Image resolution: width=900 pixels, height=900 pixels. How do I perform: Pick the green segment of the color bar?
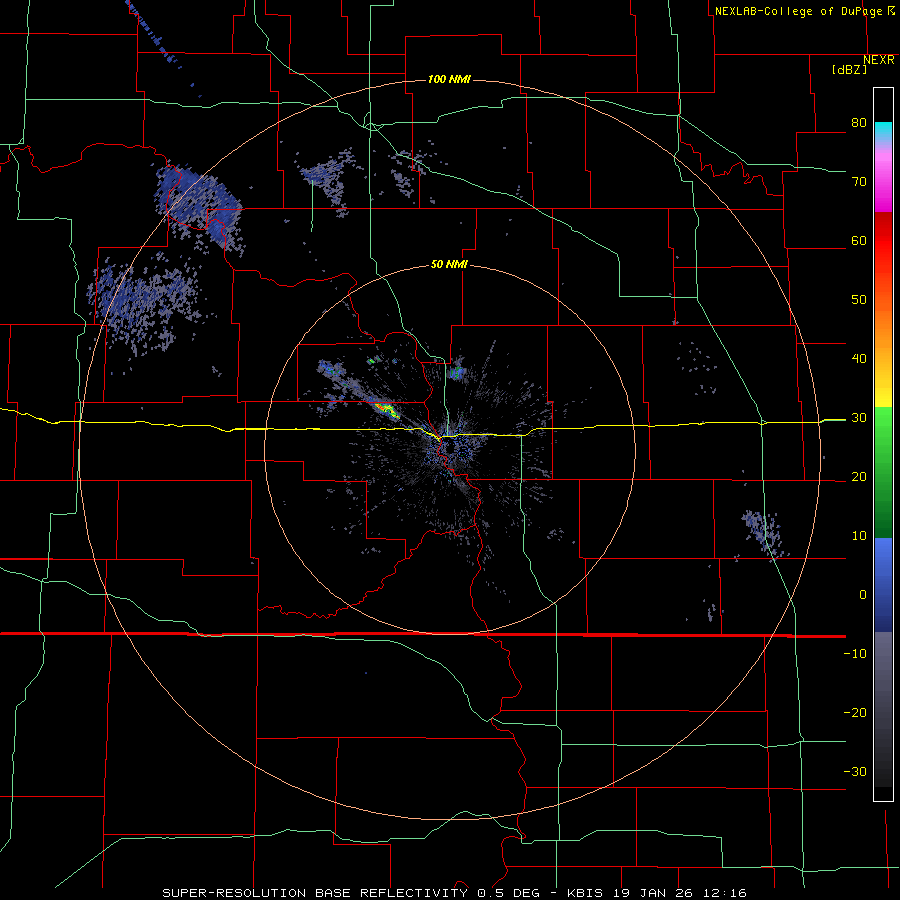tap(883, 472)
